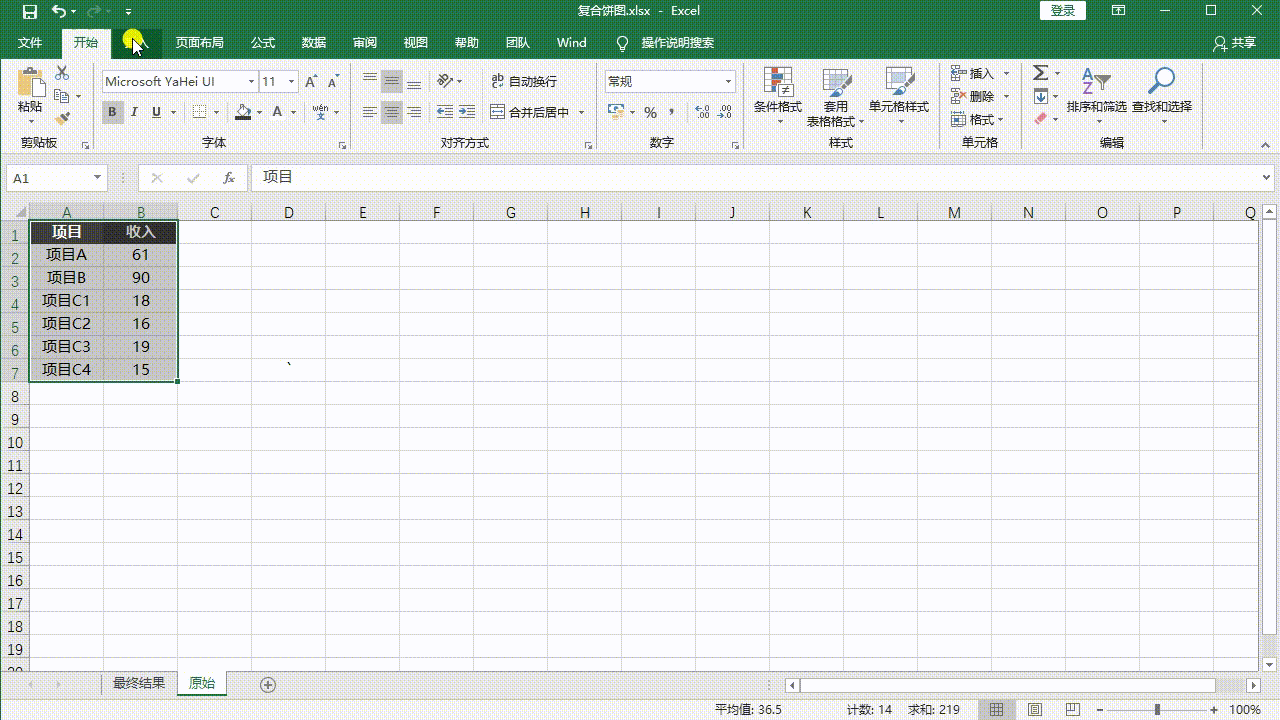Decrease font size with the small A icon
Screen dimensions: 1280x720
(x=333, y=81)
